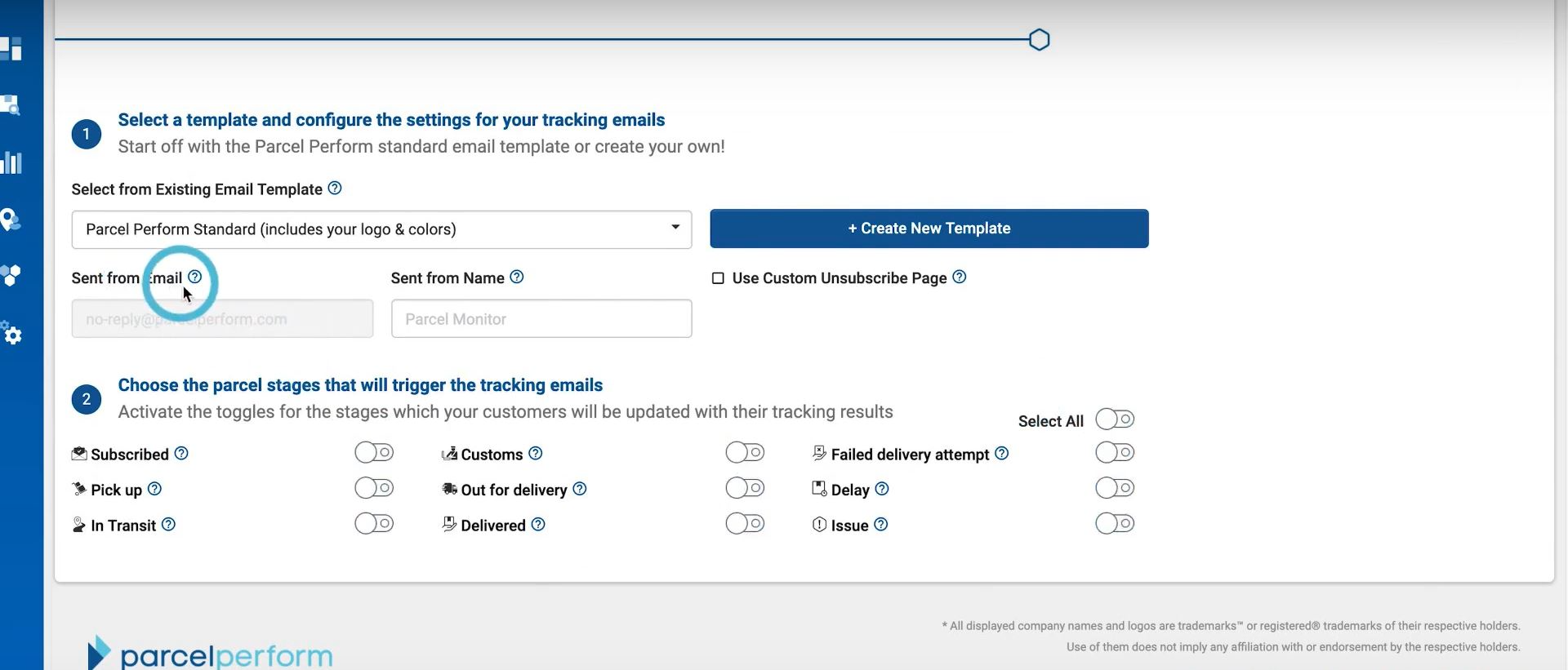The width and height of the screenshot is (1568, 670).
Task: Click help icon next to Delivered
Action: click(x=538, y=525)
